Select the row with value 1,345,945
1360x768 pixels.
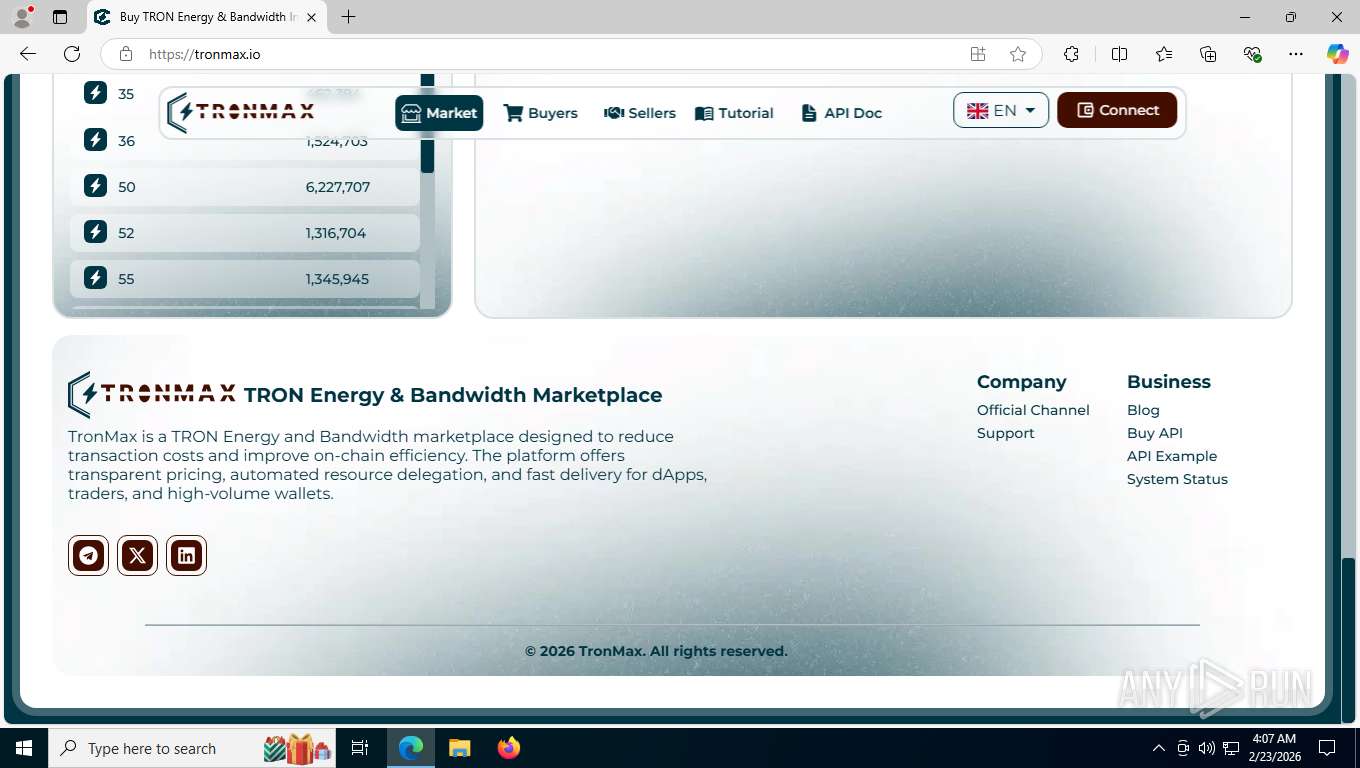(245, 279)
